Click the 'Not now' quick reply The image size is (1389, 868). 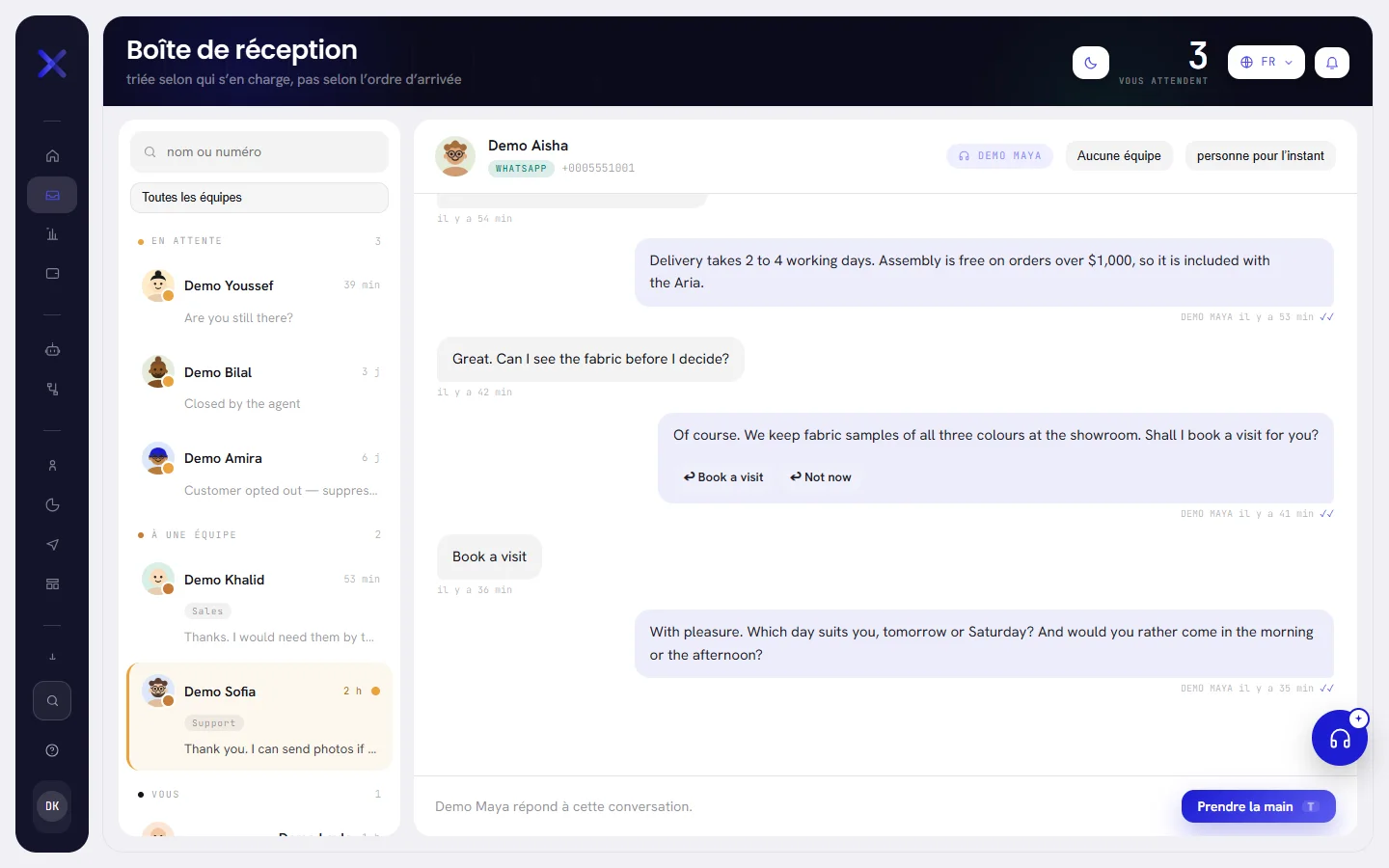[x=821, y=477]
